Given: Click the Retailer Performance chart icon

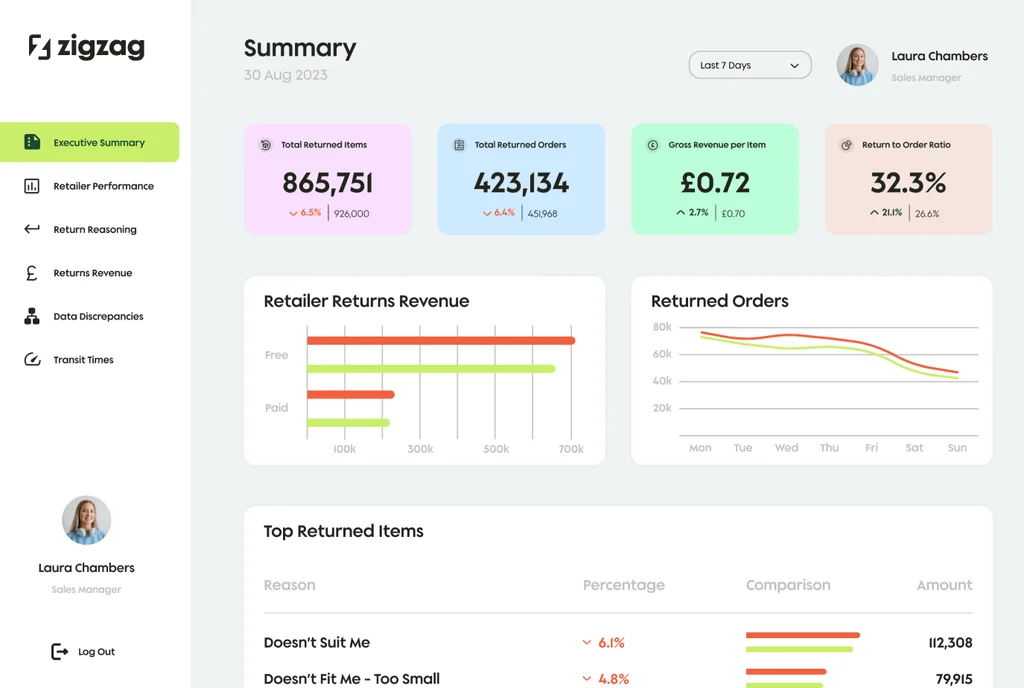Looking at the screenshot, I should tap(32, 186).
